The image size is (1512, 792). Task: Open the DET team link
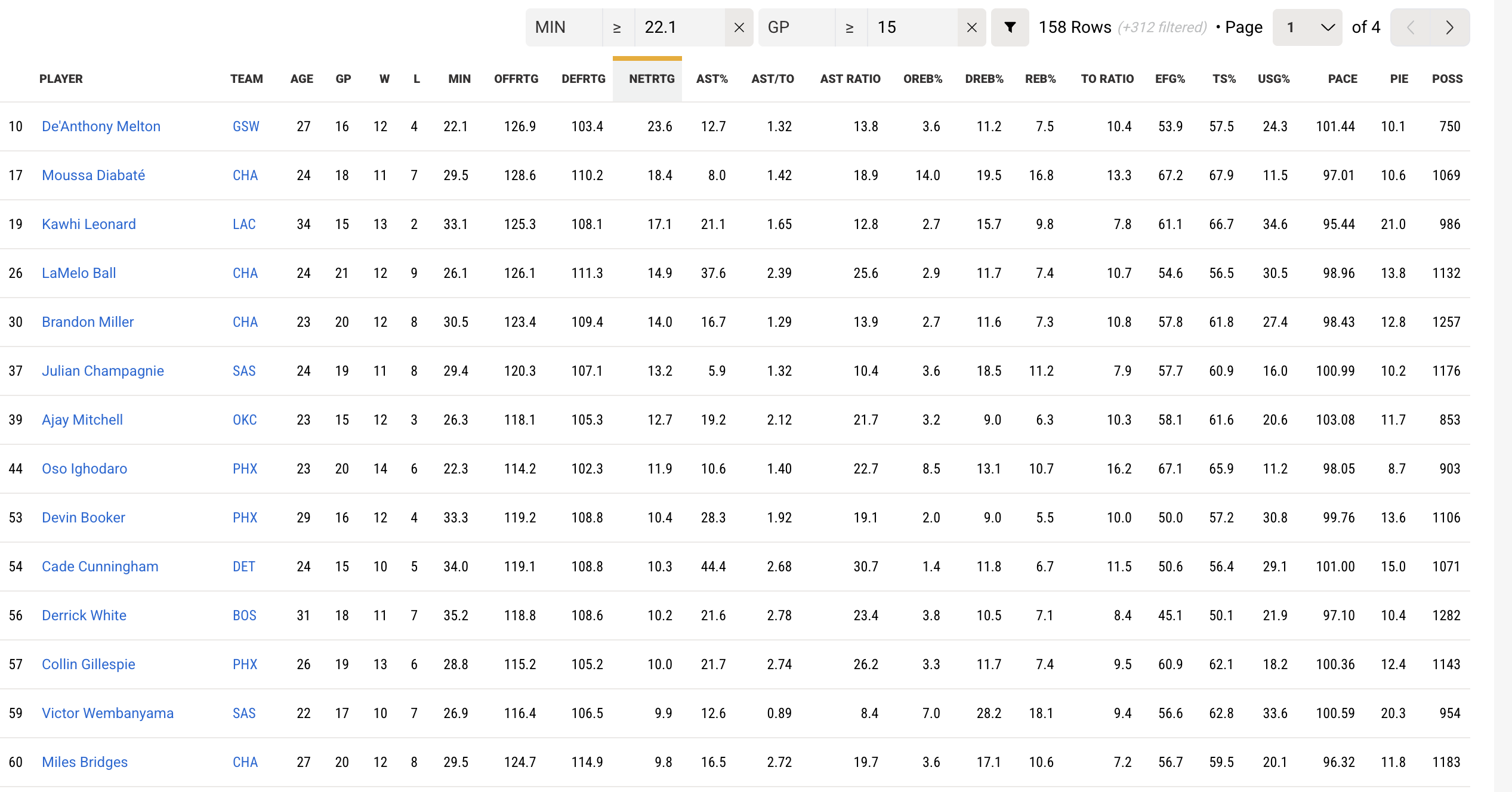click(243, 567)
